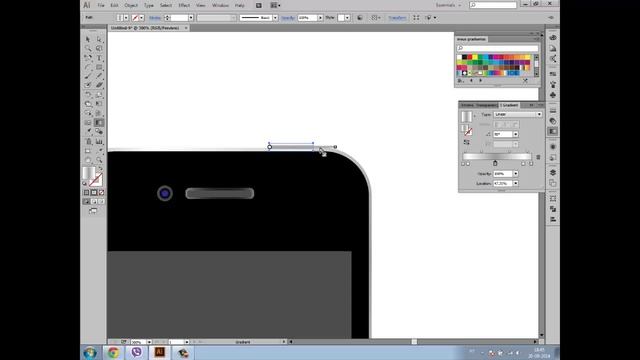This screenshot has height=360, width=640.
Task: Click the Adobe Illustrator taskbar icon
Action: point(159,352)
